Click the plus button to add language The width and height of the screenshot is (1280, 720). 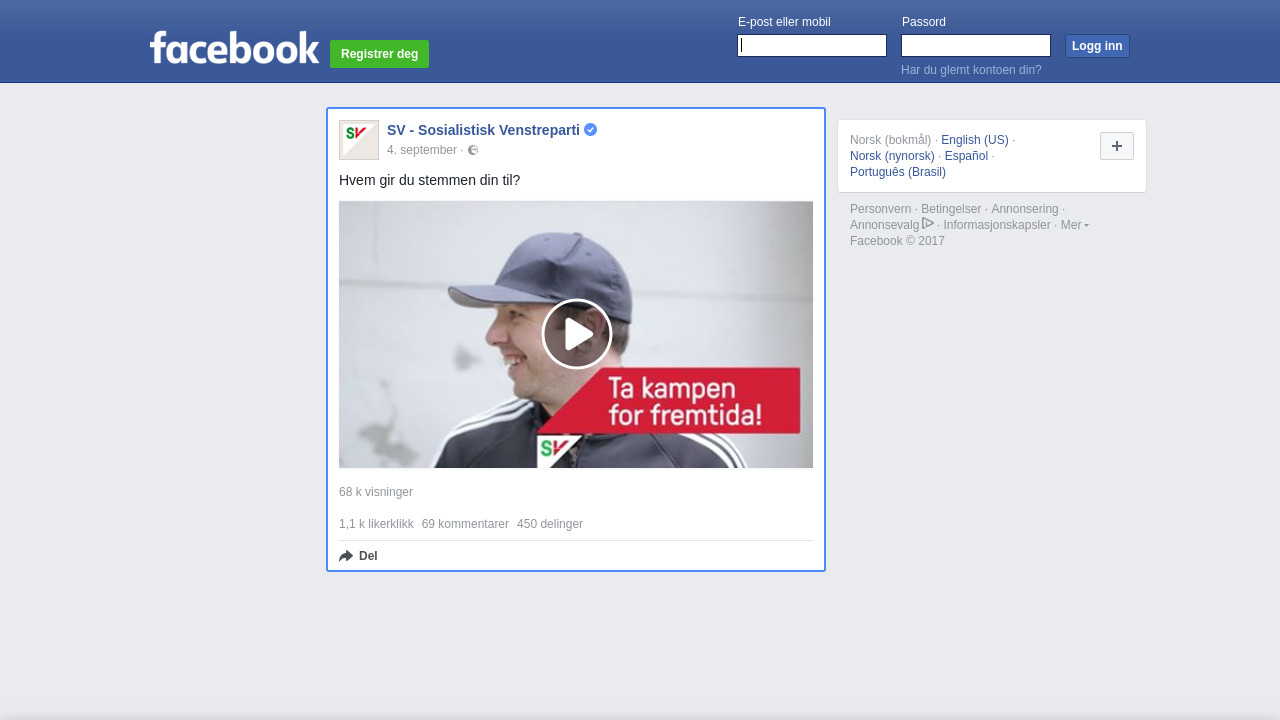tap(1117, 146)
